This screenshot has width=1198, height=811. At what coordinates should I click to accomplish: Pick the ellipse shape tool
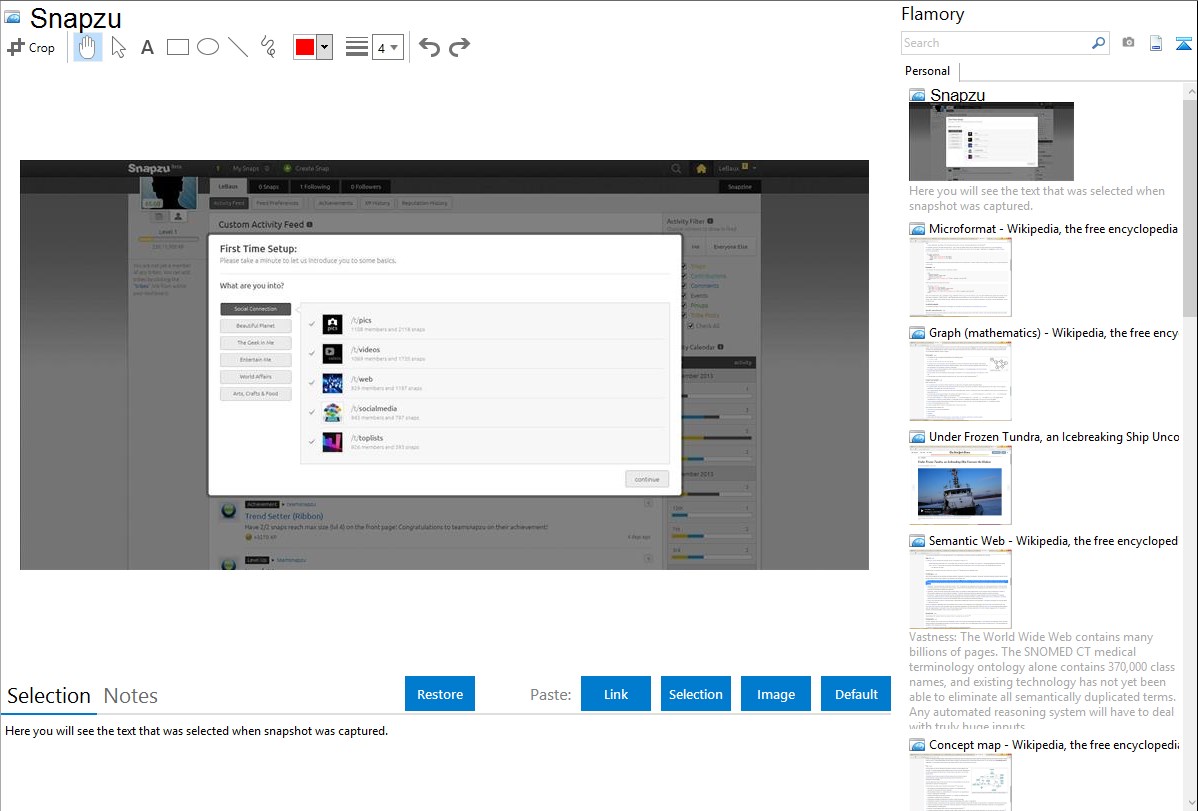click(x=208, y=47)
